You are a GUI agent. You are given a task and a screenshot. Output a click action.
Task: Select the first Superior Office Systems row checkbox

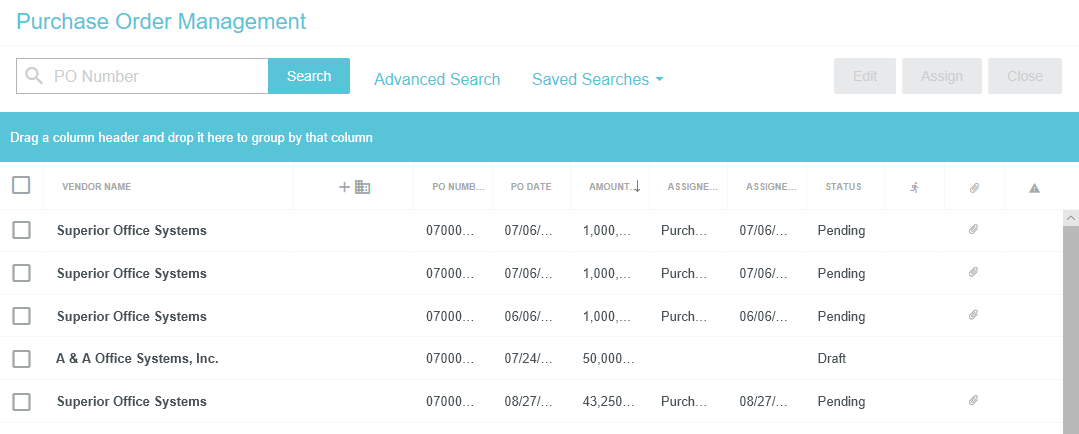(x=21, y=230)
